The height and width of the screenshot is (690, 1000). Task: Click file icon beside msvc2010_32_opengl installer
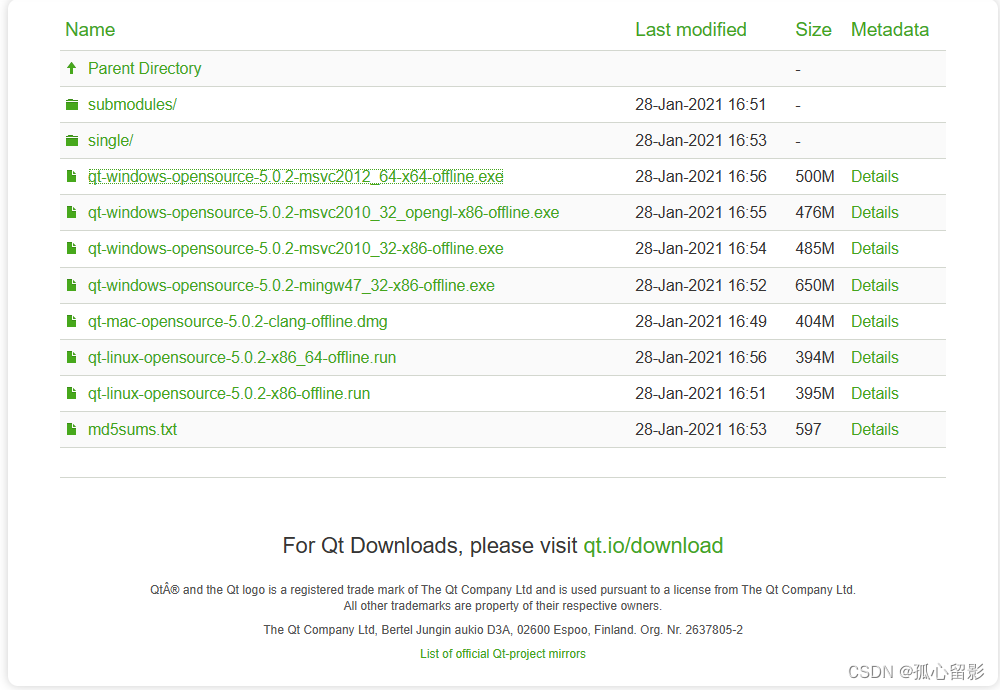coord(71,212)
